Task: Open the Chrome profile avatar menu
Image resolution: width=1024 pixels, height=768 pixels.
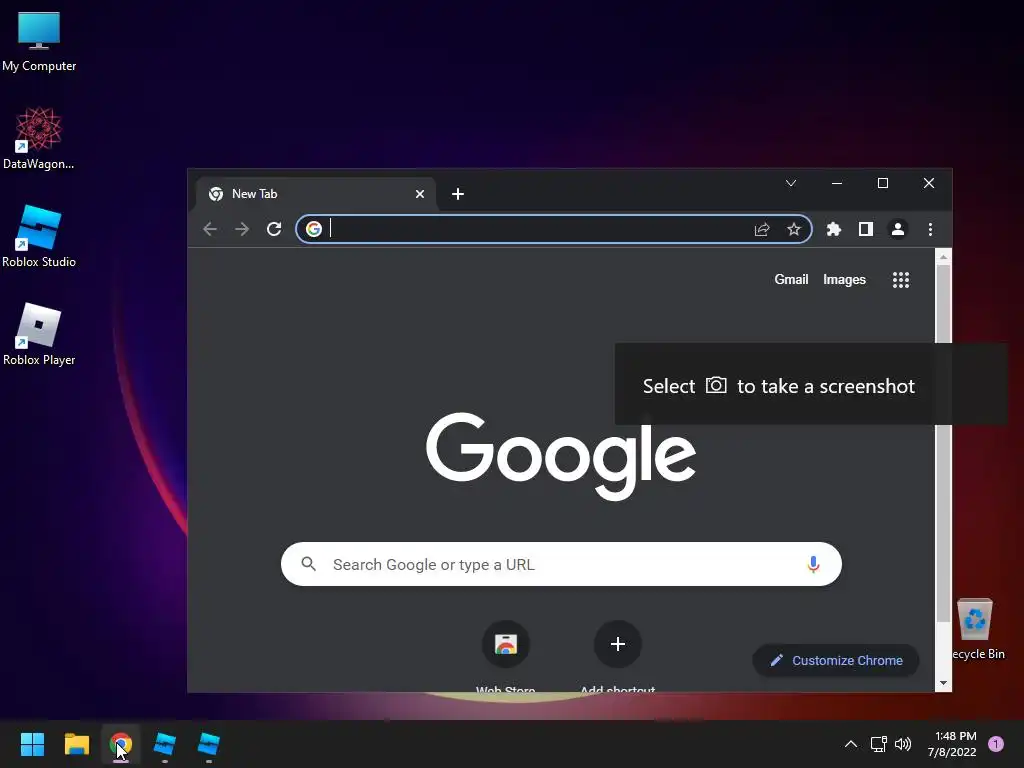Action: tap(898, 229)
